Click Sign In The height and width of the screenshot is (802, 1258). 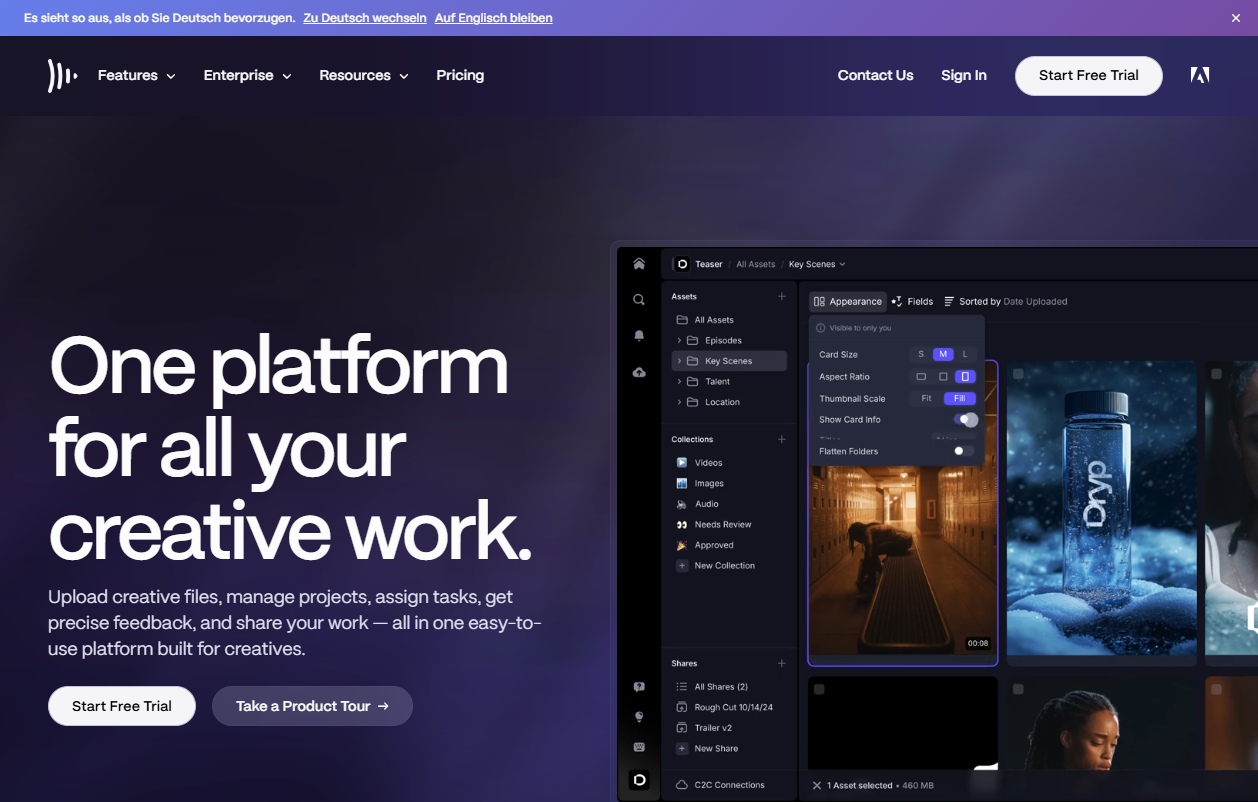click(x=964, y=75)
